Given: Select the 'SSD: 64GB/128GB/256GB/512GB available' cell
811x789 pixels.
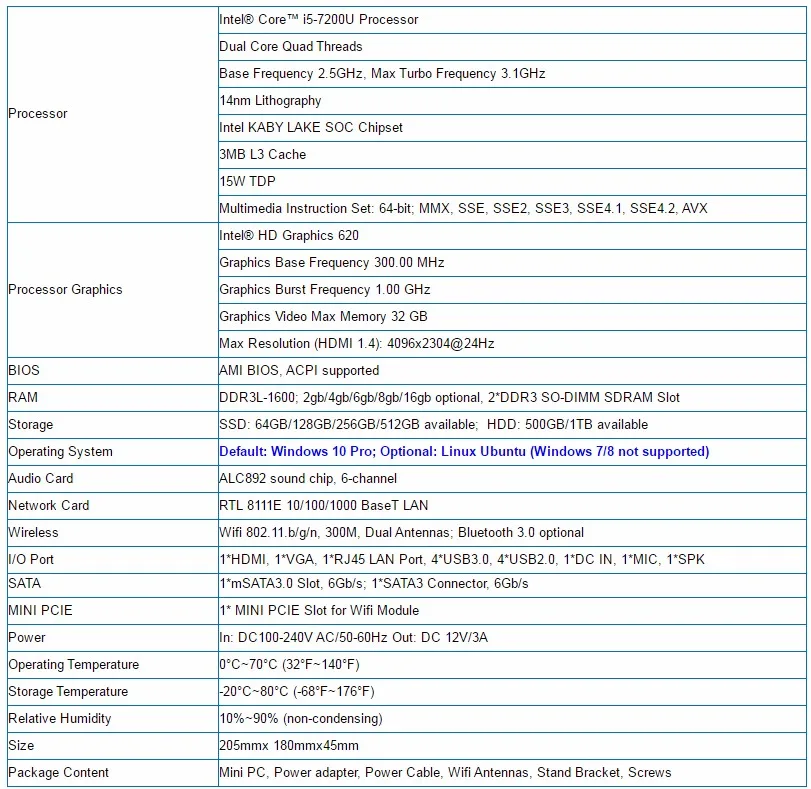Looking at the screenshot, I should click(x=512, y=424).
